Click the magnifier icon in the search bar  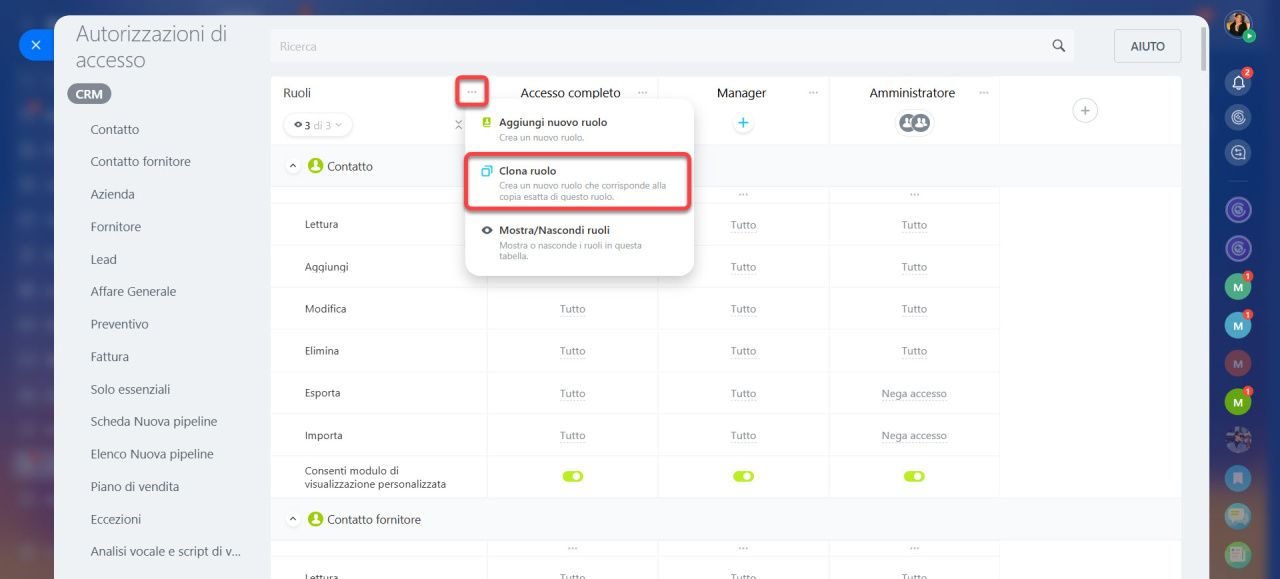pos(1059,46)
